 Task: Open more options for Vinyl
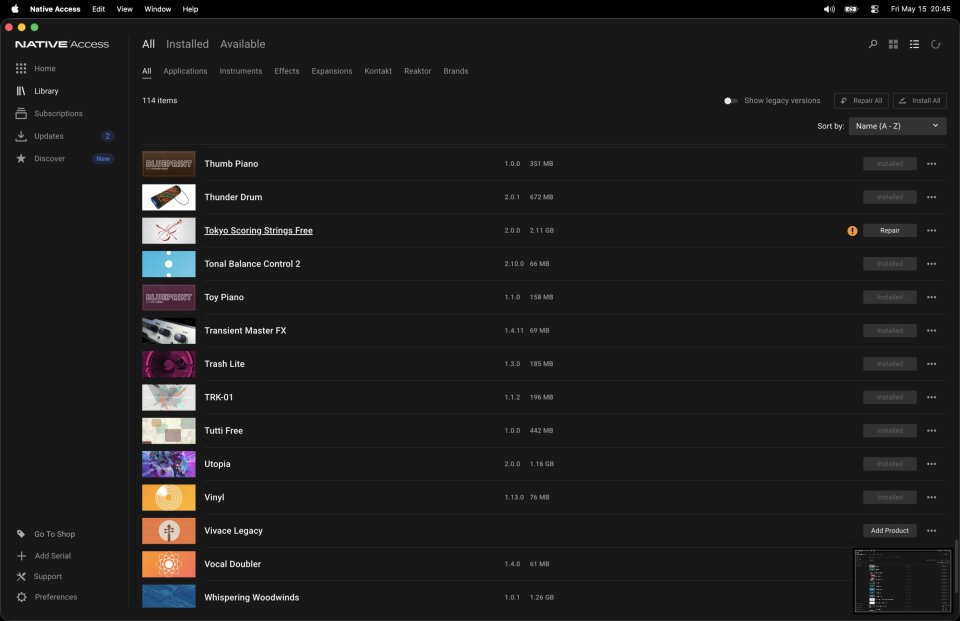[x=931, y=498]
